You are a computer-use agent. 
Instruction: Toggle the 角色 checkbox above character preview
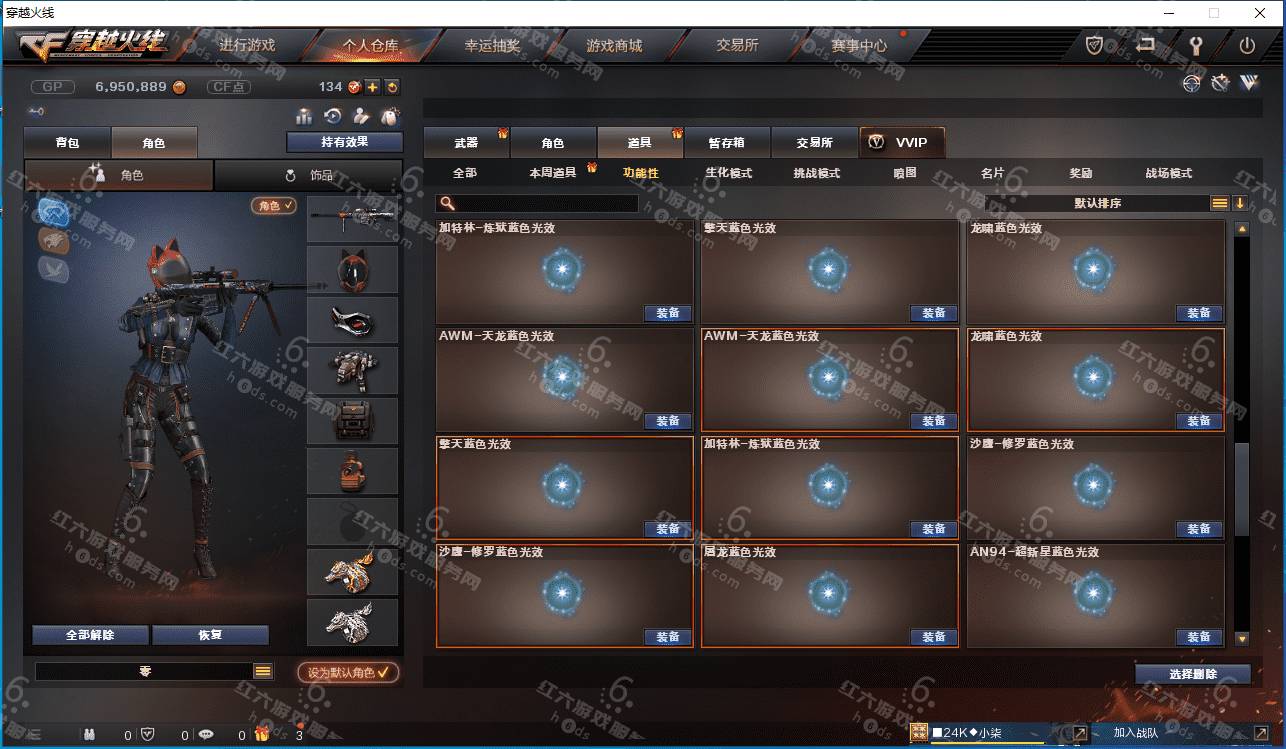pos(274,205)
